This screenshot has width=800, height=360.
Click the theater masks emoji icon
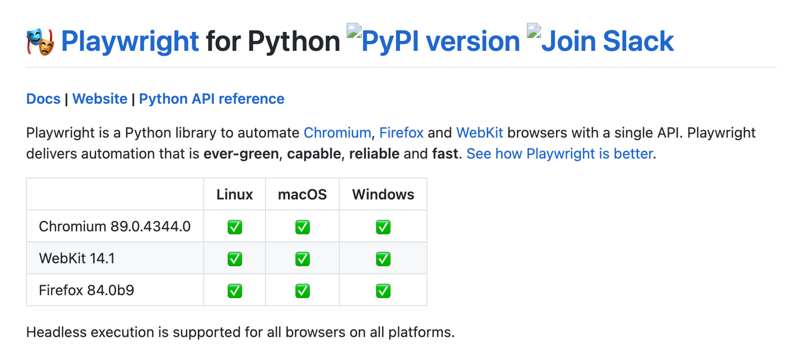40,42
